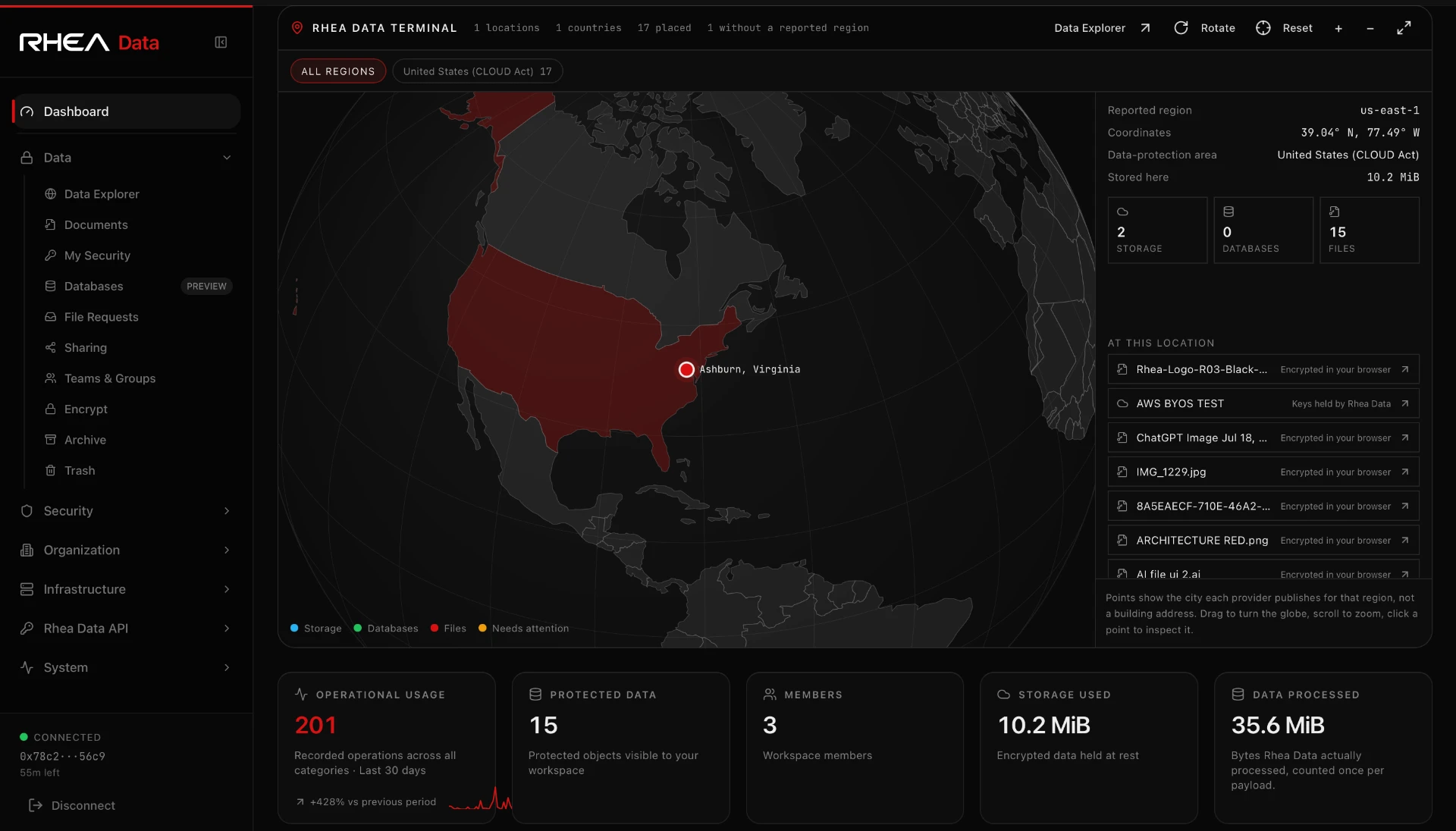Toggle the Files legend item

[x=448, y=629]
